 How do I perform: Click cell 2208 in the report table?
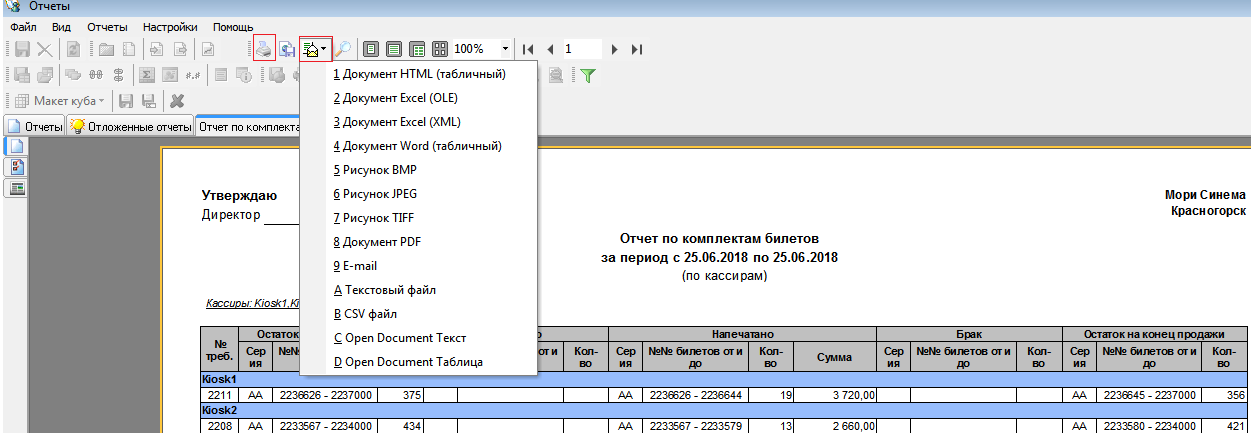pyautogui.click(x=220, y=426)
